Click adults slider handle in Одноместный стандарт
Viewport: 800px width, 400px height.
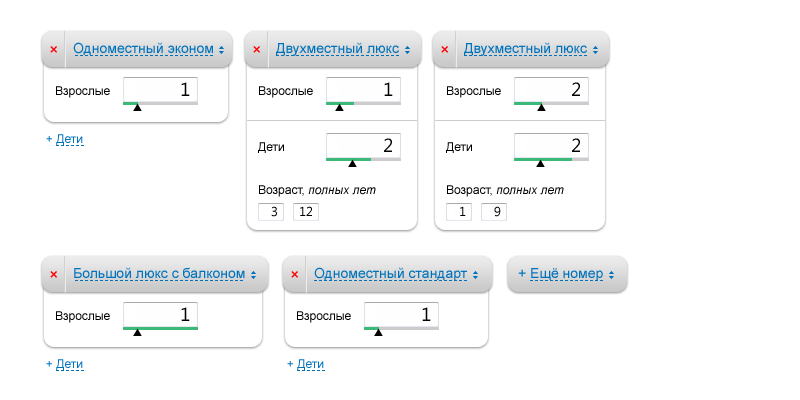pos(378,331)
